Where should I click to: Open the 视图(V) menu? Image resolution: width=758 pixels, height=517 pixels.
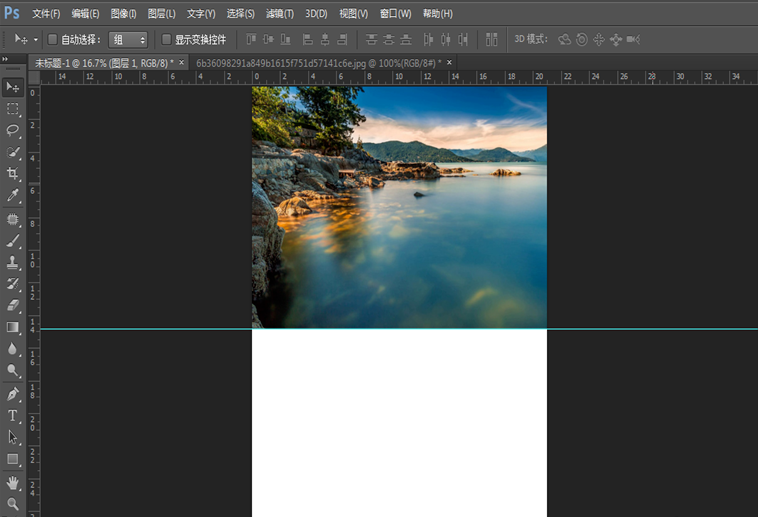(353, 14)
